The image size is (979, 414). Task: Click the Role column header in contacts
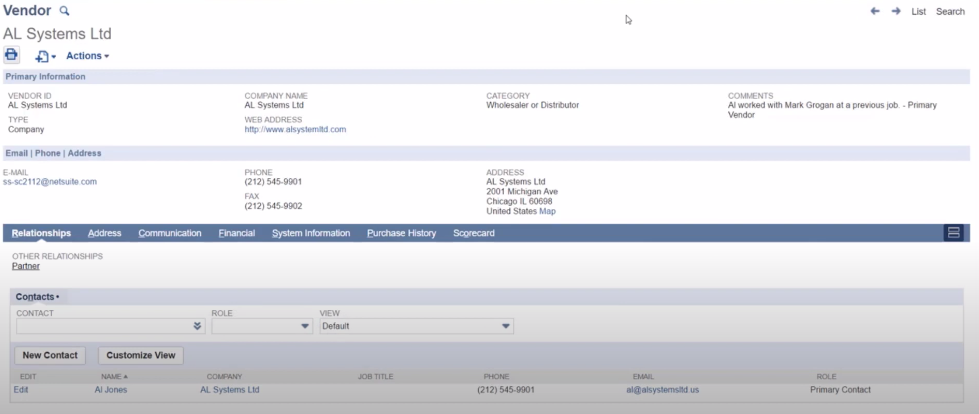click(x=826, y=377)
